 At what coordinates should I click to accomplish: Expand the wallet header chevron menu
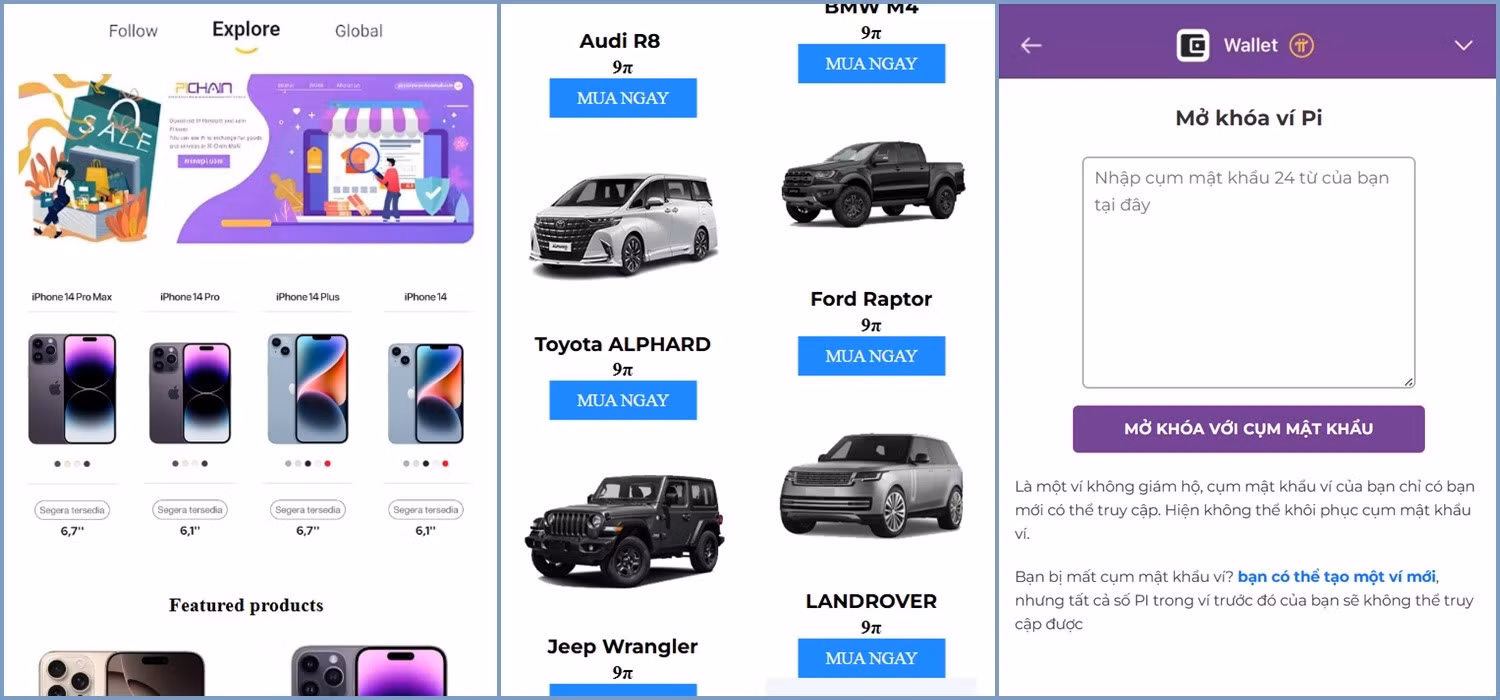click(1464, 45)
